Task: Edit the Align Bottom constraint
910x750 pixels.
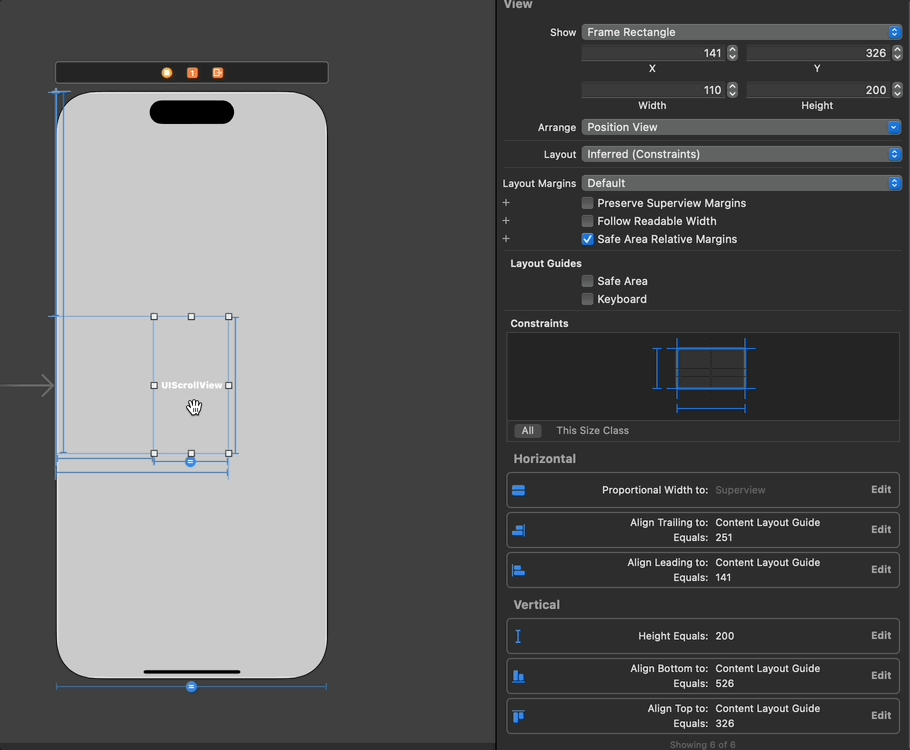Action: tap(880, 676)
